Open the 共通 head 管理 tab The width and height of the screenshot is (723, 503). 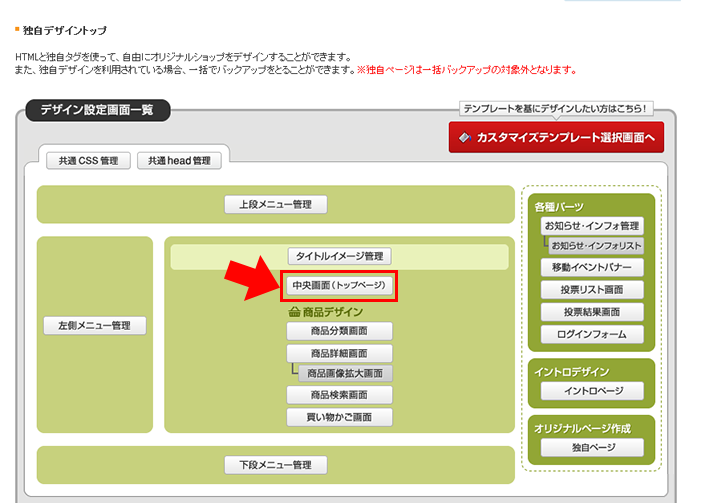click(180, 160)
